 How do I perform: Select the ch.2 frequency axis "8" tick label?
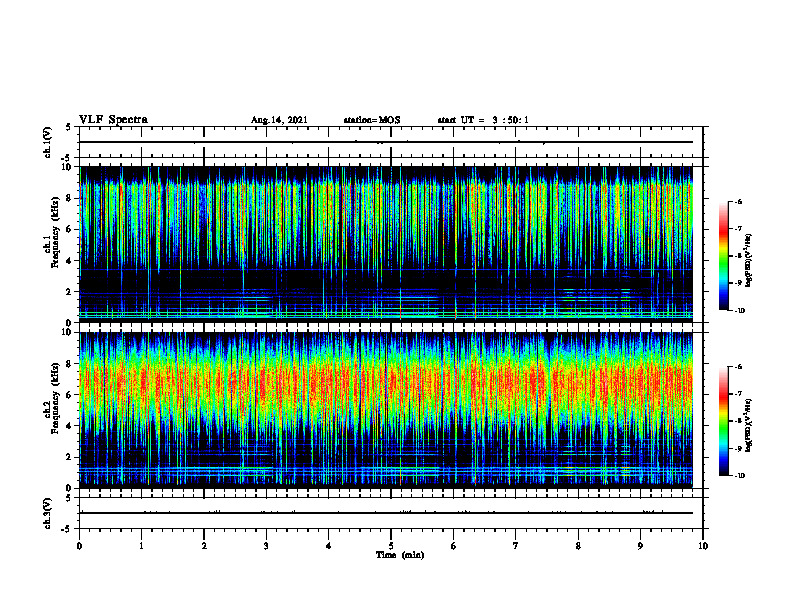tap(69, 364)
